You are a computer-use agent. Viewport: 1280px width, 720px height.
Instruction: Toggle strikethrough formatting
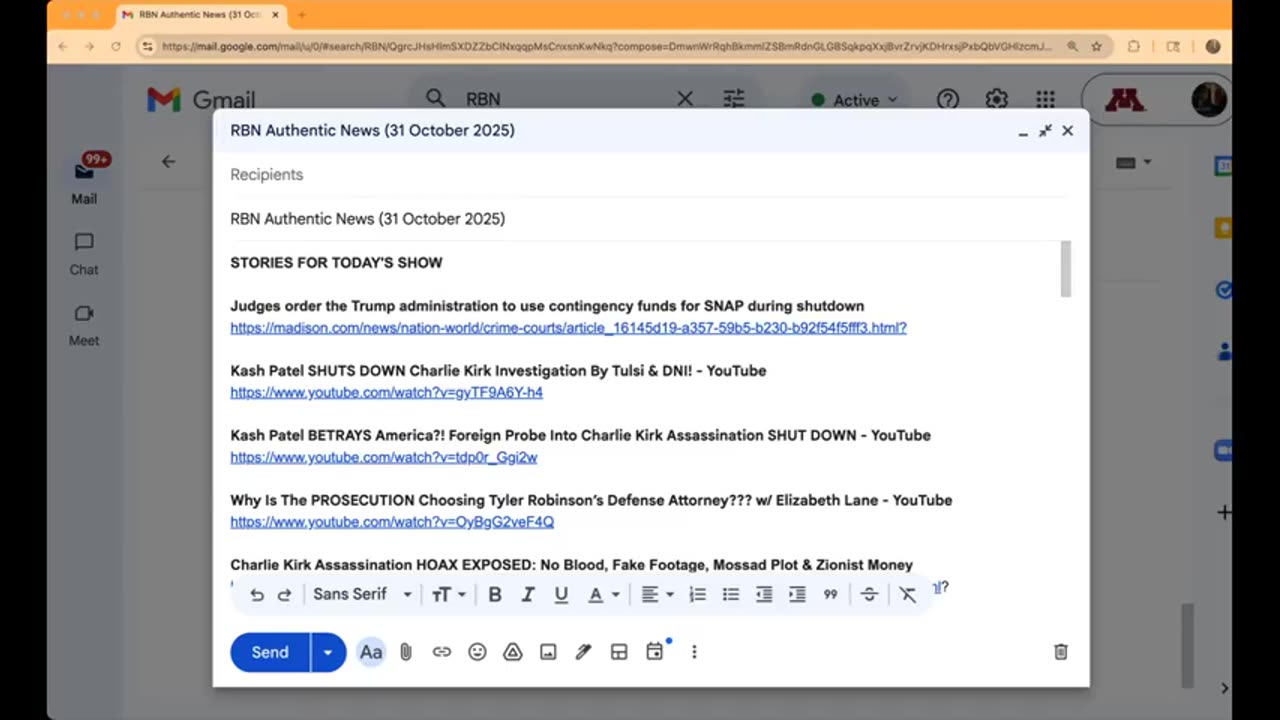[x=869, y=595]
